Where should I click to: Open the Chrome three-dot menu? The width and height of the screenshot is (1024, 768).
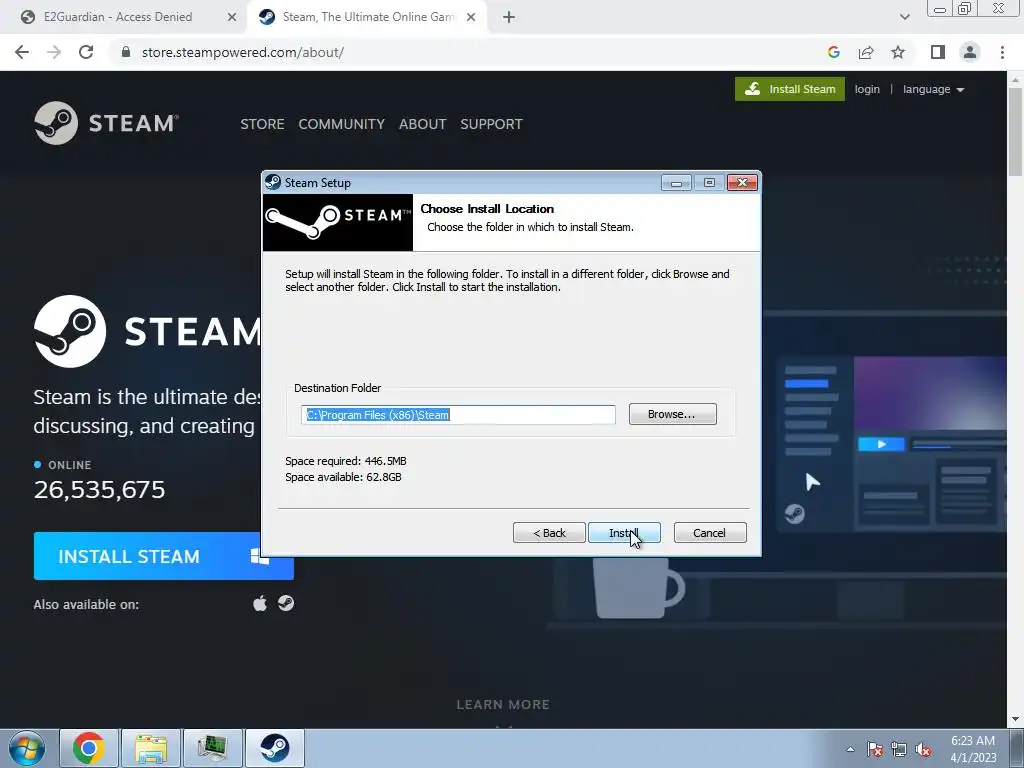click(x=1002, y=52)
